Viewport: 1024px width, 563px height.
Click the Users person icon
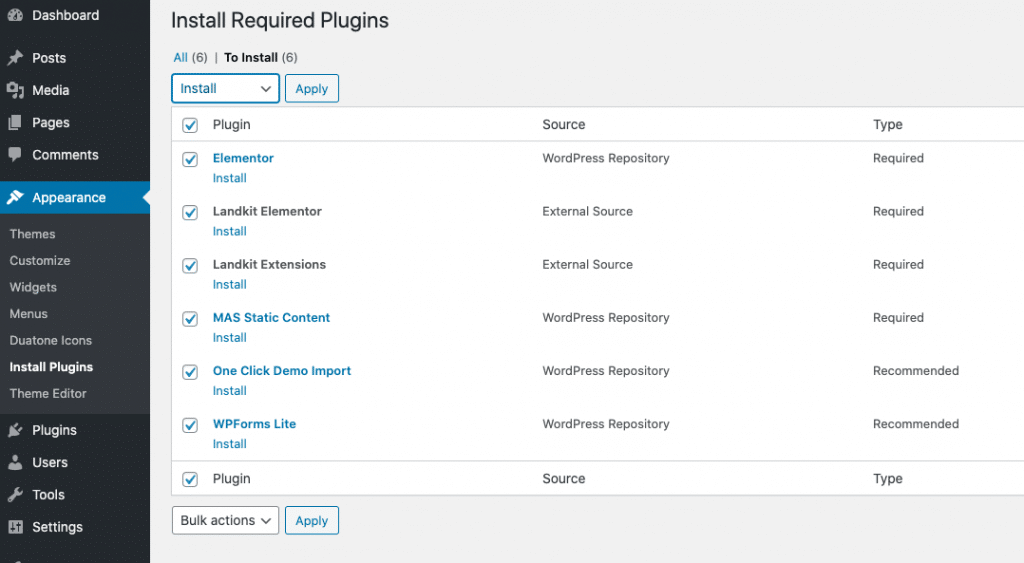point(15,462)
